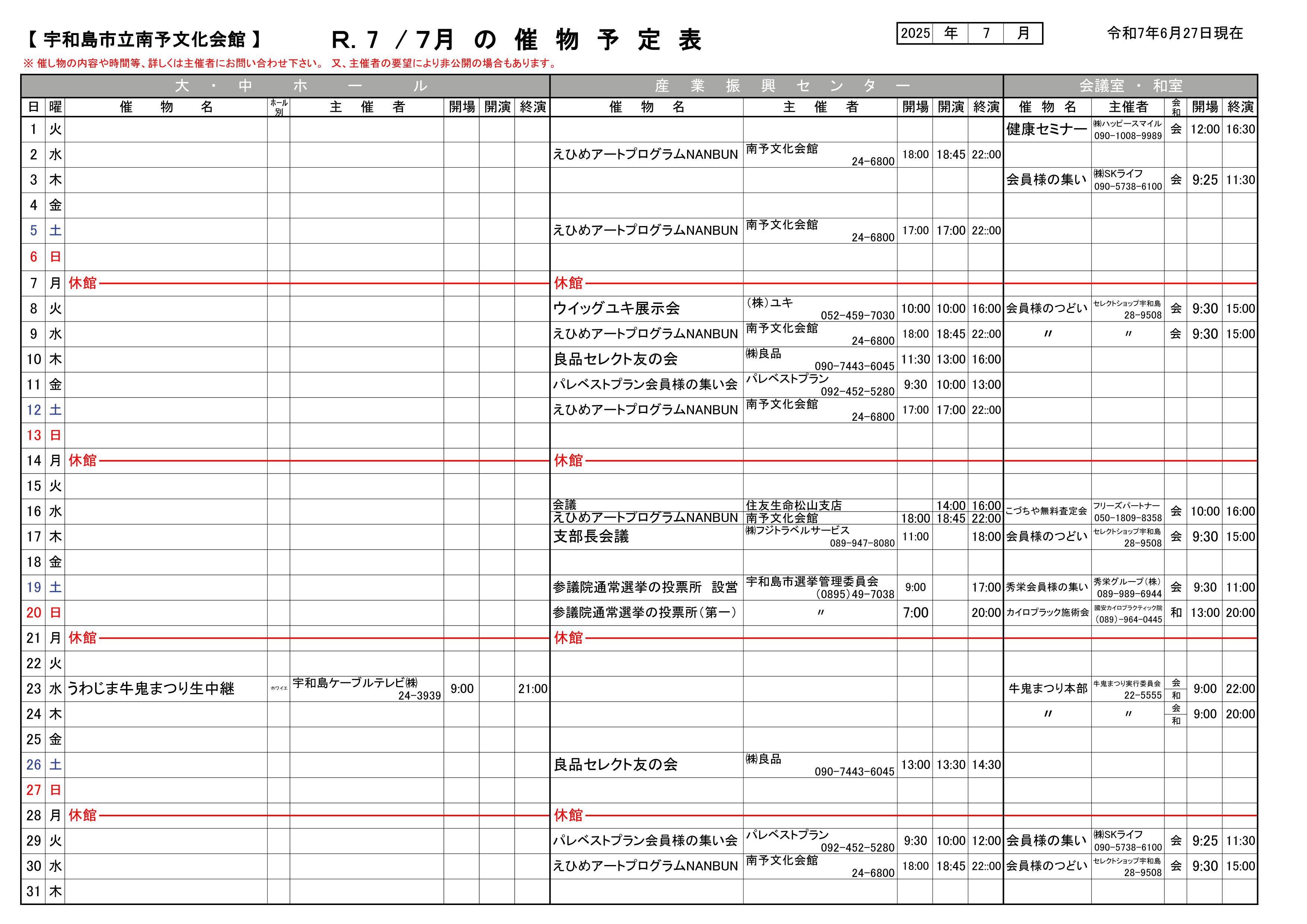Screen dimensions: 1307x924
Task: Select 良品セレクト友の会 on July 10
Action: (615, 359)
